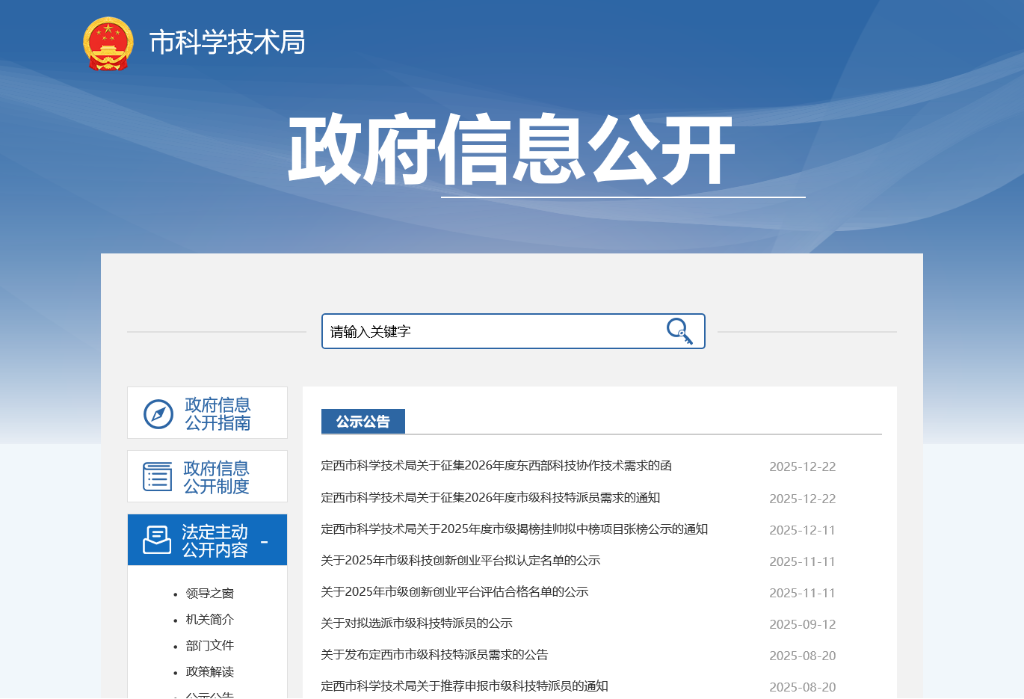The height and width of the screenshot is (699, 1024).
Task: Click the magnifier search icon
Action: click(x=679, y=331)
